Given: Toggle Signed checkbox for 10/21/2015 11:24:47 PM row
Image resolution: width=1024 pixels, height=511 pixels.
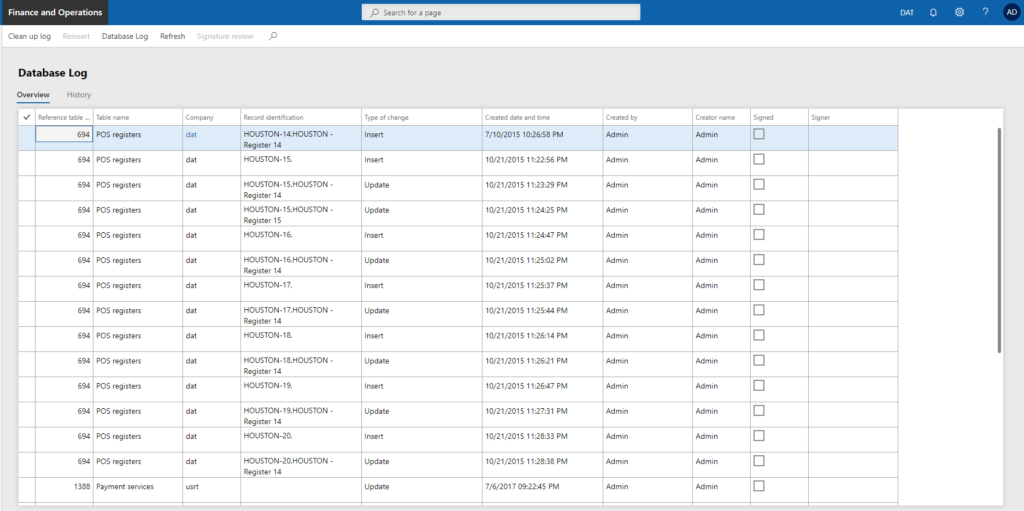Looking at the screenshot, I should [759, 235].
